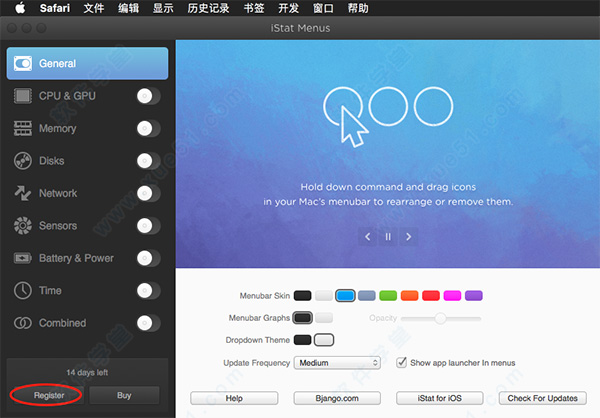This screenshot has width=600, height=418.
Task: Click the Opacity slider handle
Action: pos(440,318)
